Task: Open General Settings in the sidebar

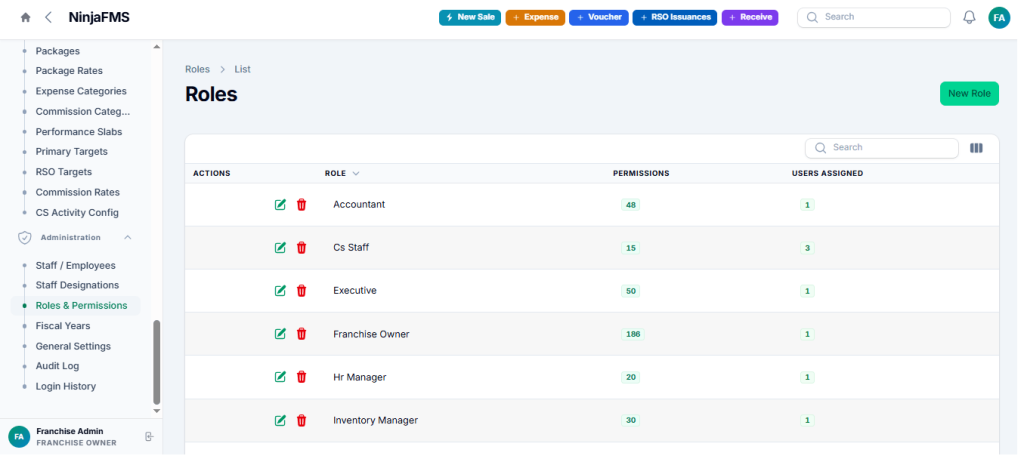Action: 73,347
